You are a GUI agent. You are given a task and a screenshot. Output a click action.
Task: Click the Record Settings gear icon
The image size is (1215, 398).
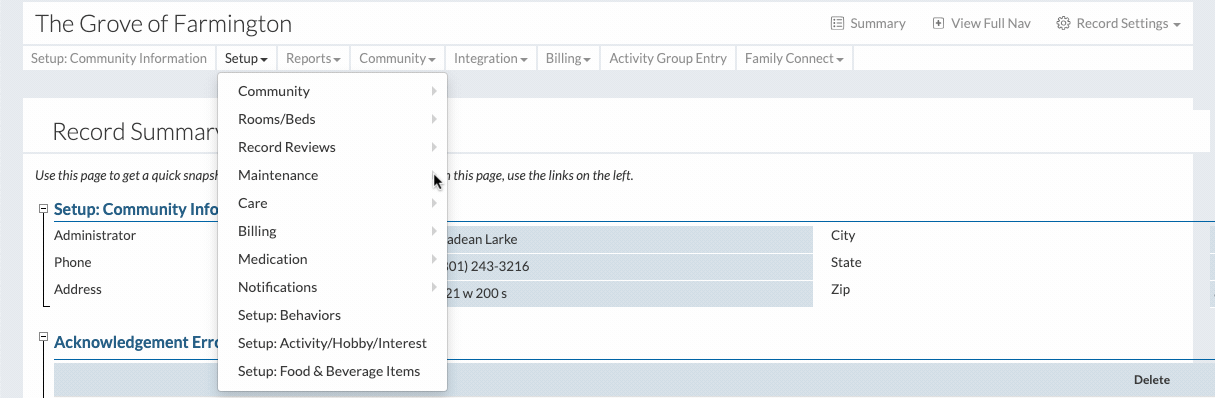point(1063,23)
